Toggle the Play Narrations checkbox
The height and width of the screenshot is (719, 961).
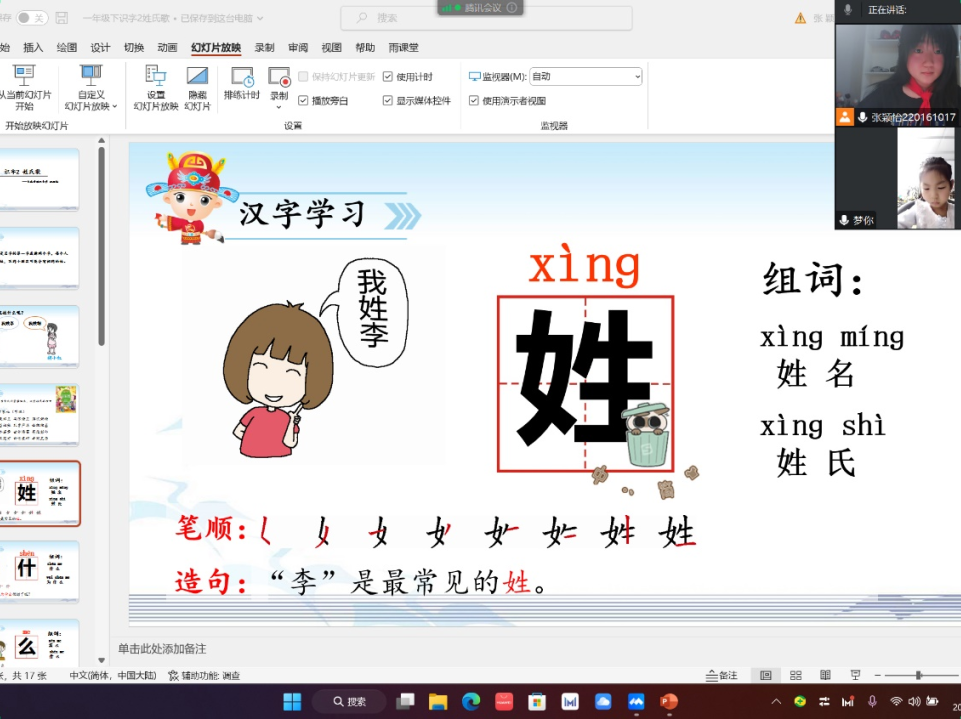[304, 101]
